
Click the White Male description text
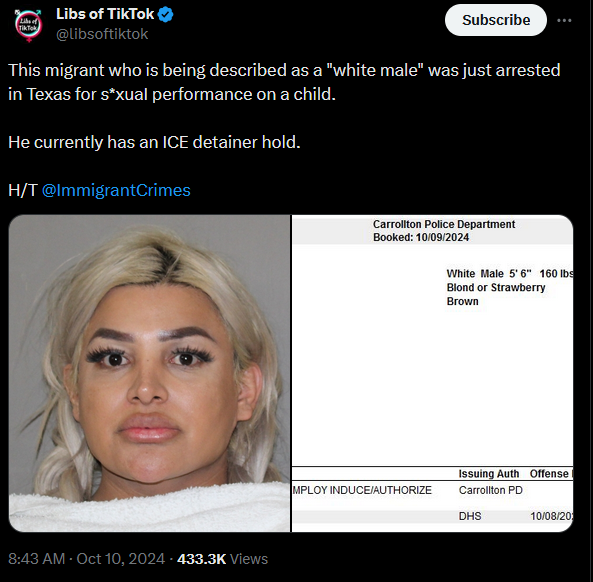475,273
